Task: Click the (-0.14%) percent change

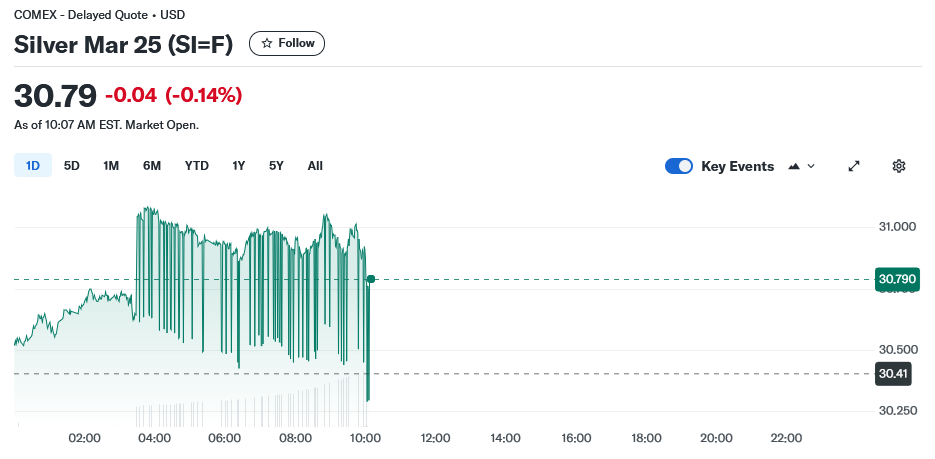Action: click(x=203, y=95)
